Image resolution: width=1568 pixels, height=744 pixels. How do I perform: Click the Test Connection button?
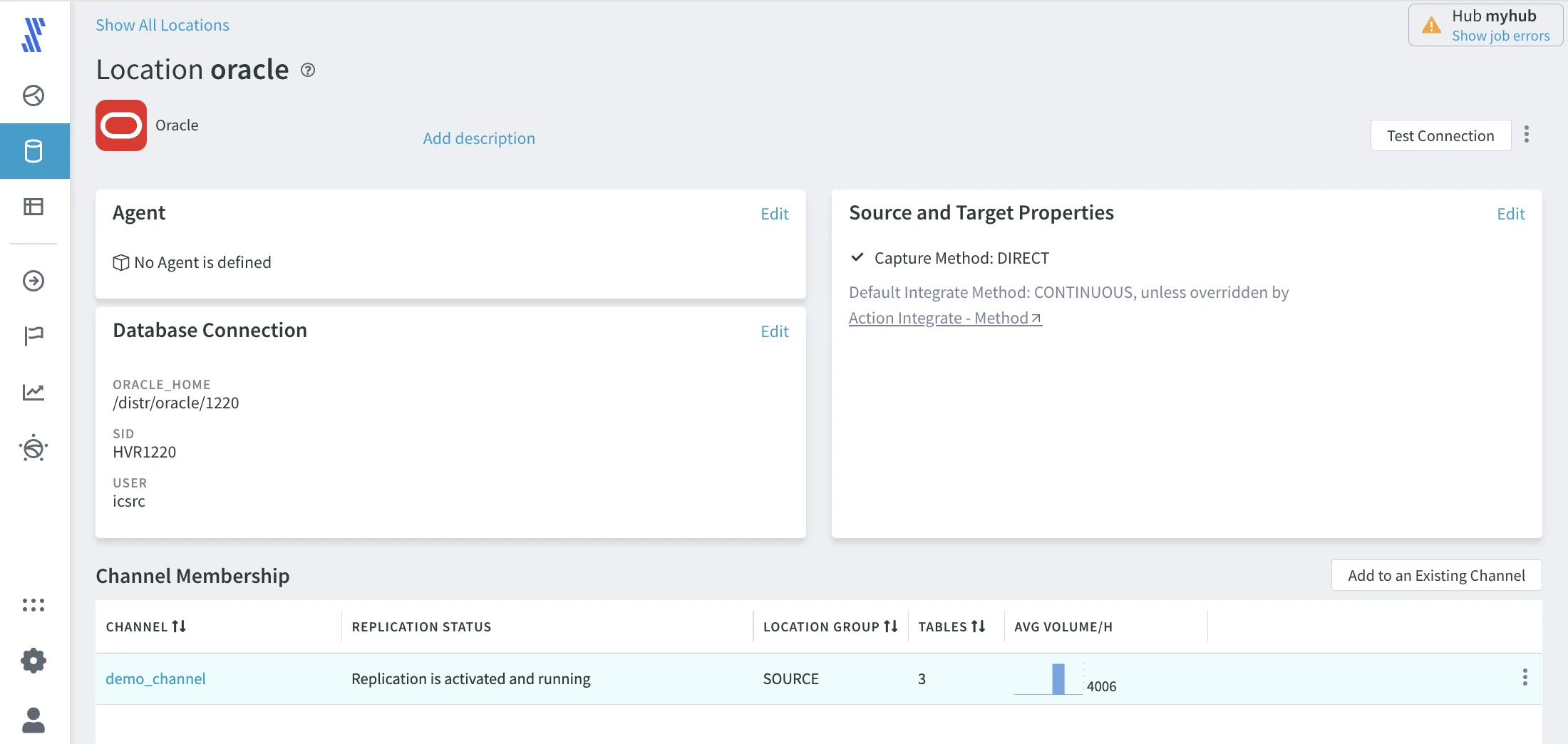coord(1440,135)
